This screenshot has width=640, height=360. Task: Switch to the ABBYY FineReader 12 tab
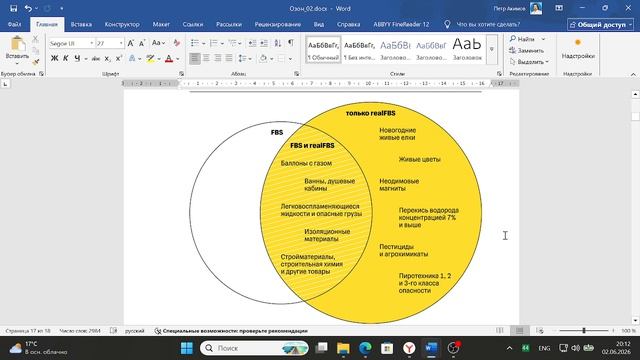click(401, 24)
